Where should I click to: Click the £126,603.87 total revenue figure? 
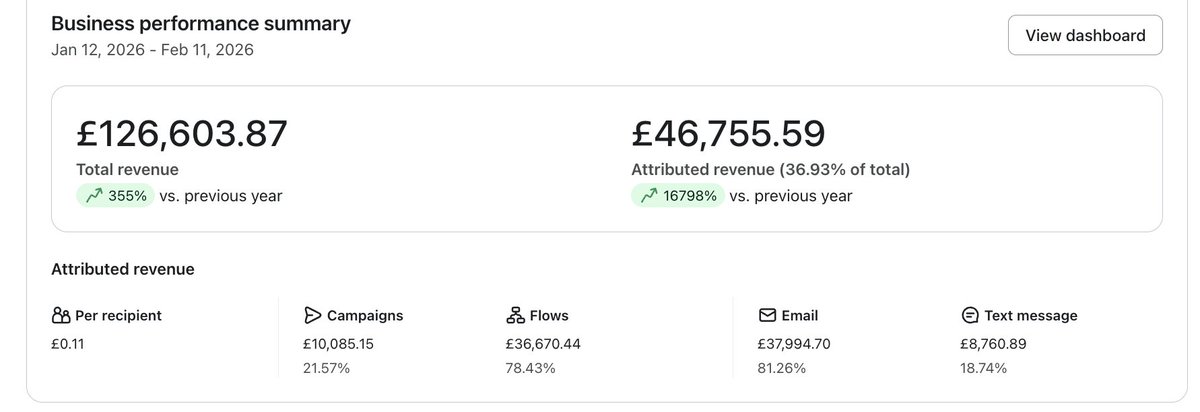click(182, 134)
